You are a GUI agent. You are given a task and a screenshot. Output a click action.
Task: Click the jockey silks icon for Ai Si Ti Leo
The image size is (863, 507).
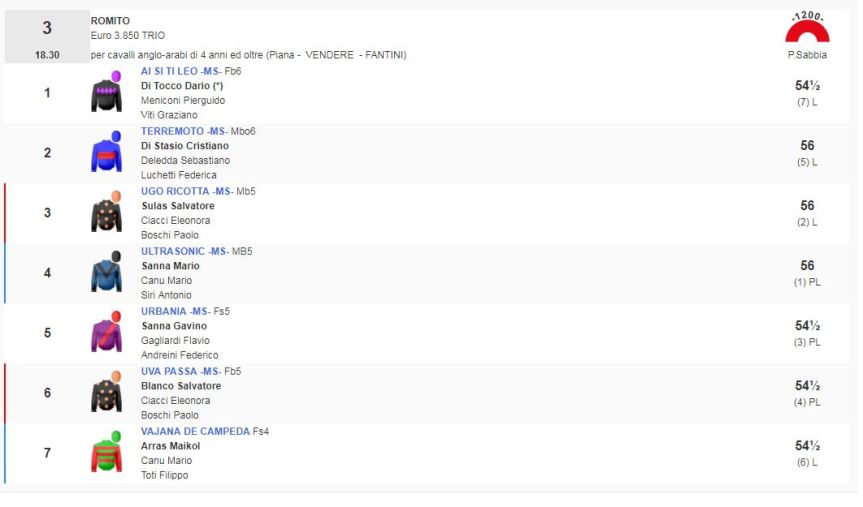pos(106,93)
